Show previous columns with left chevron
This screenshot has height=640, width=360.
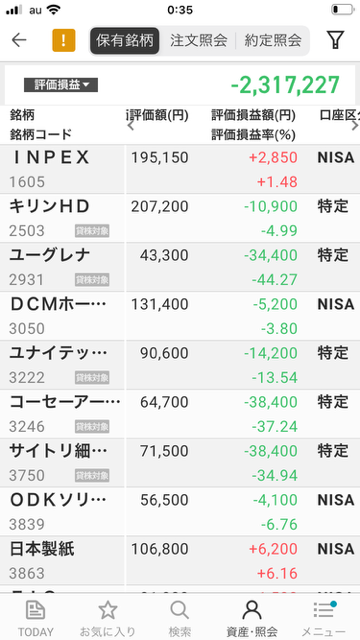[x=131, y=126]
